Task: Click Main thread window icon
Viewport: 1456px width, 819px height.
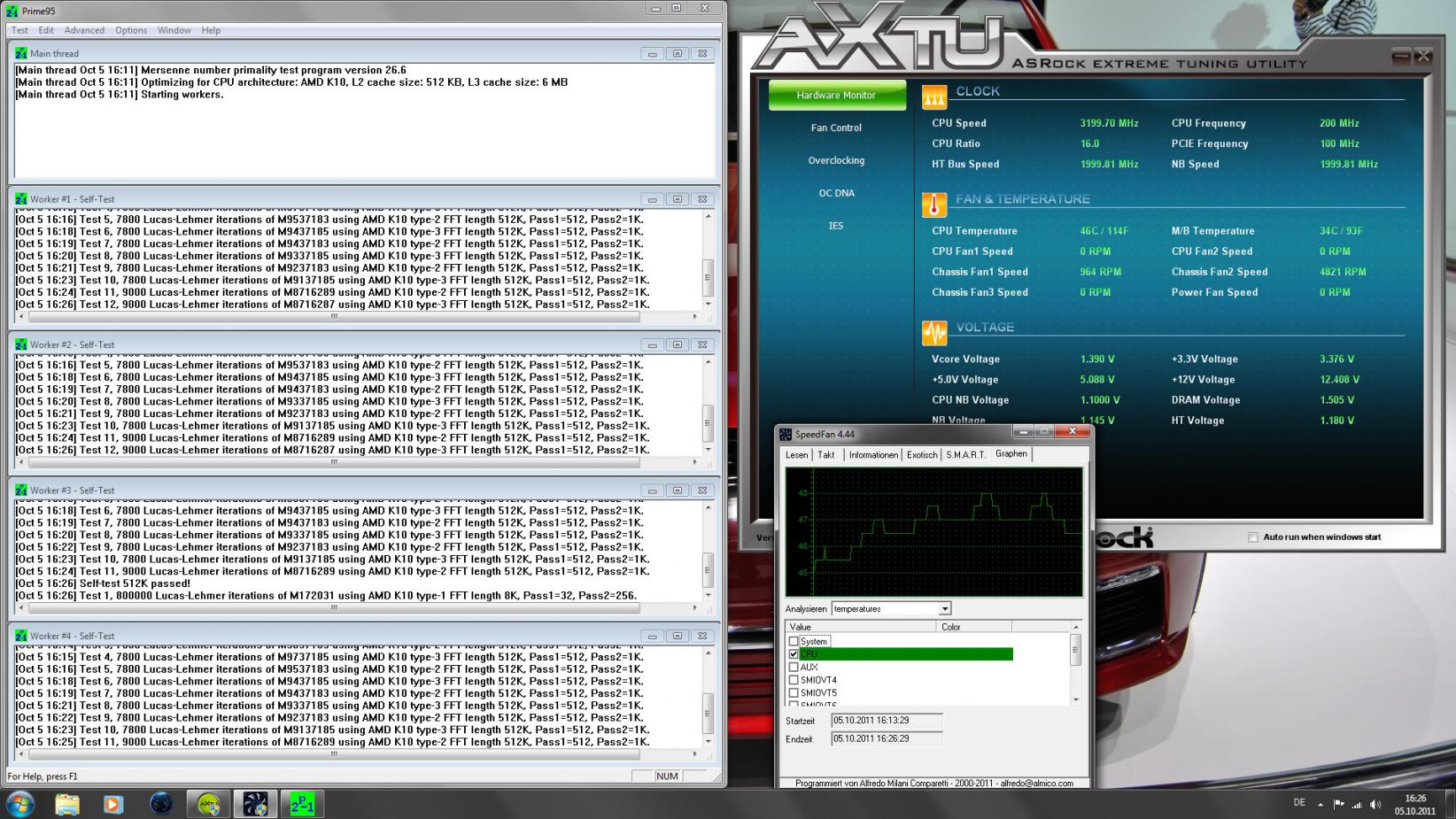Action: (21, 53)
